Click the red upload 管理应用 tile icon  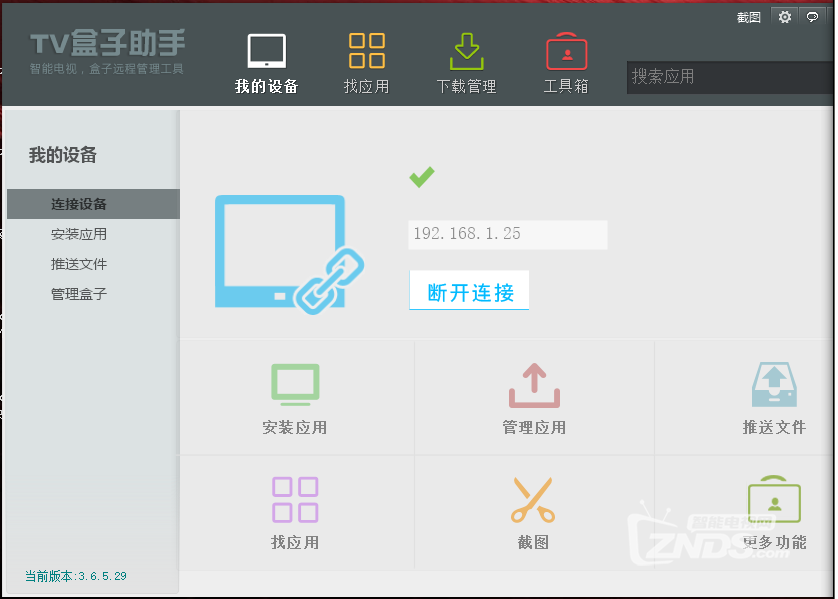534,385
